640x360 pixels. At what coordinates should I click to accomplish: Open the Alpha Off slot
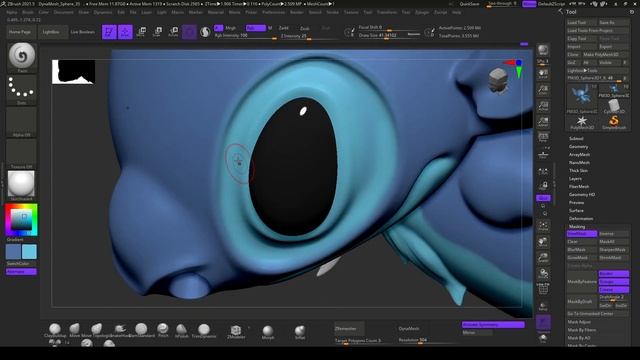click(x=22, y=122)
